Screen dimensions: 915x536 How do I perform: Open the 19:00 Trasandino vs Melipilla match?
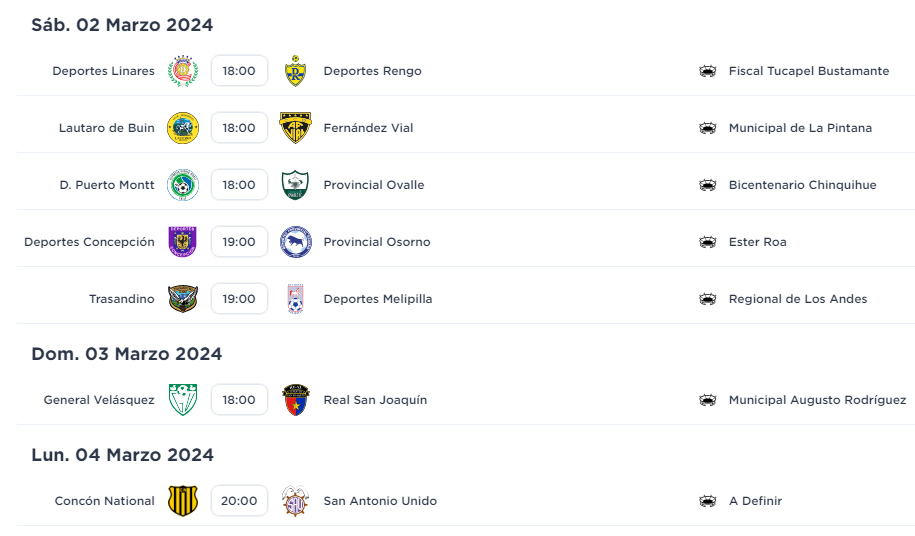pyautogui.click(x=239, y=299)
